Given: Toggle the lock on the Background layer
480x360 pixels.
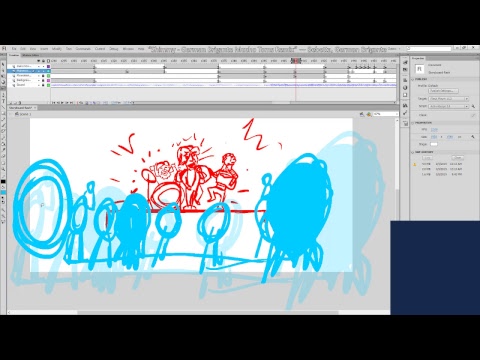Looking at the screenshot, I should tap(43, 80).
